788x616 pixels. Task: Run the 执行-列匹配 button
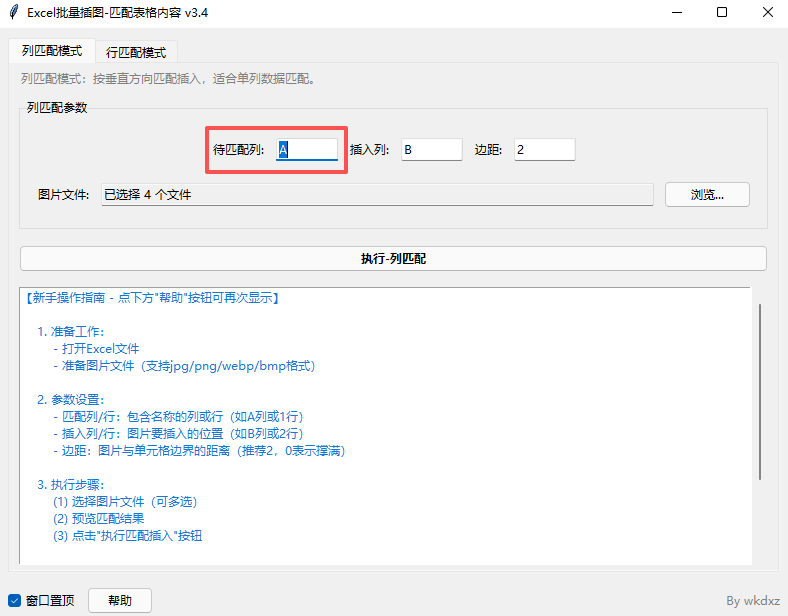(x=393, y=259)
